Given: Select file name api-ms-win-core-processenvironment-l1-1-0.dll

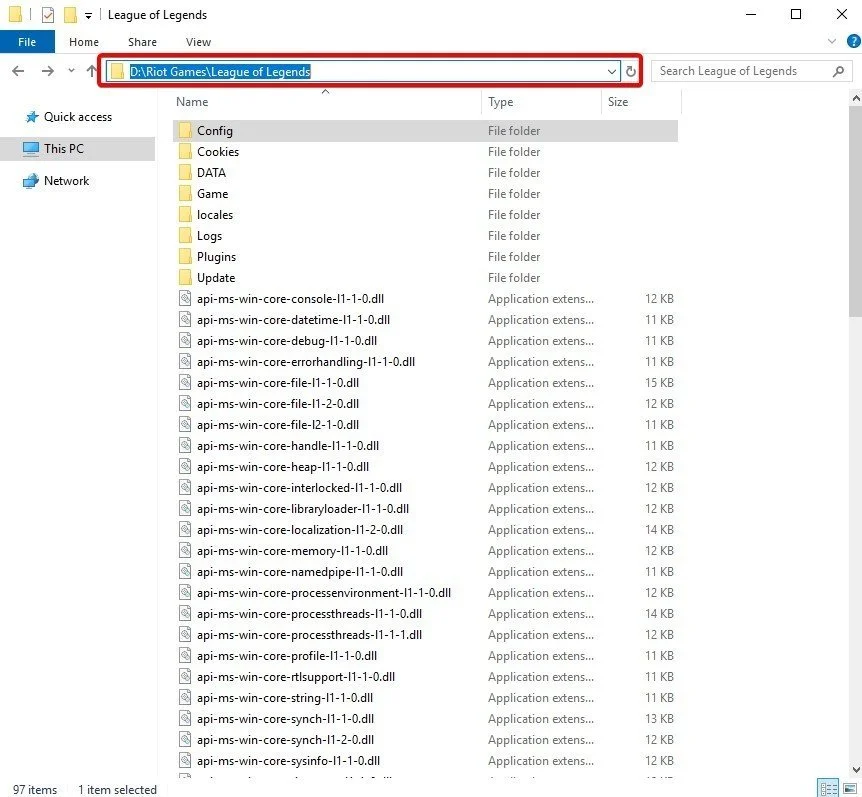Looking at the screenshot, I should pyautogui.click(x=324, y=593).
